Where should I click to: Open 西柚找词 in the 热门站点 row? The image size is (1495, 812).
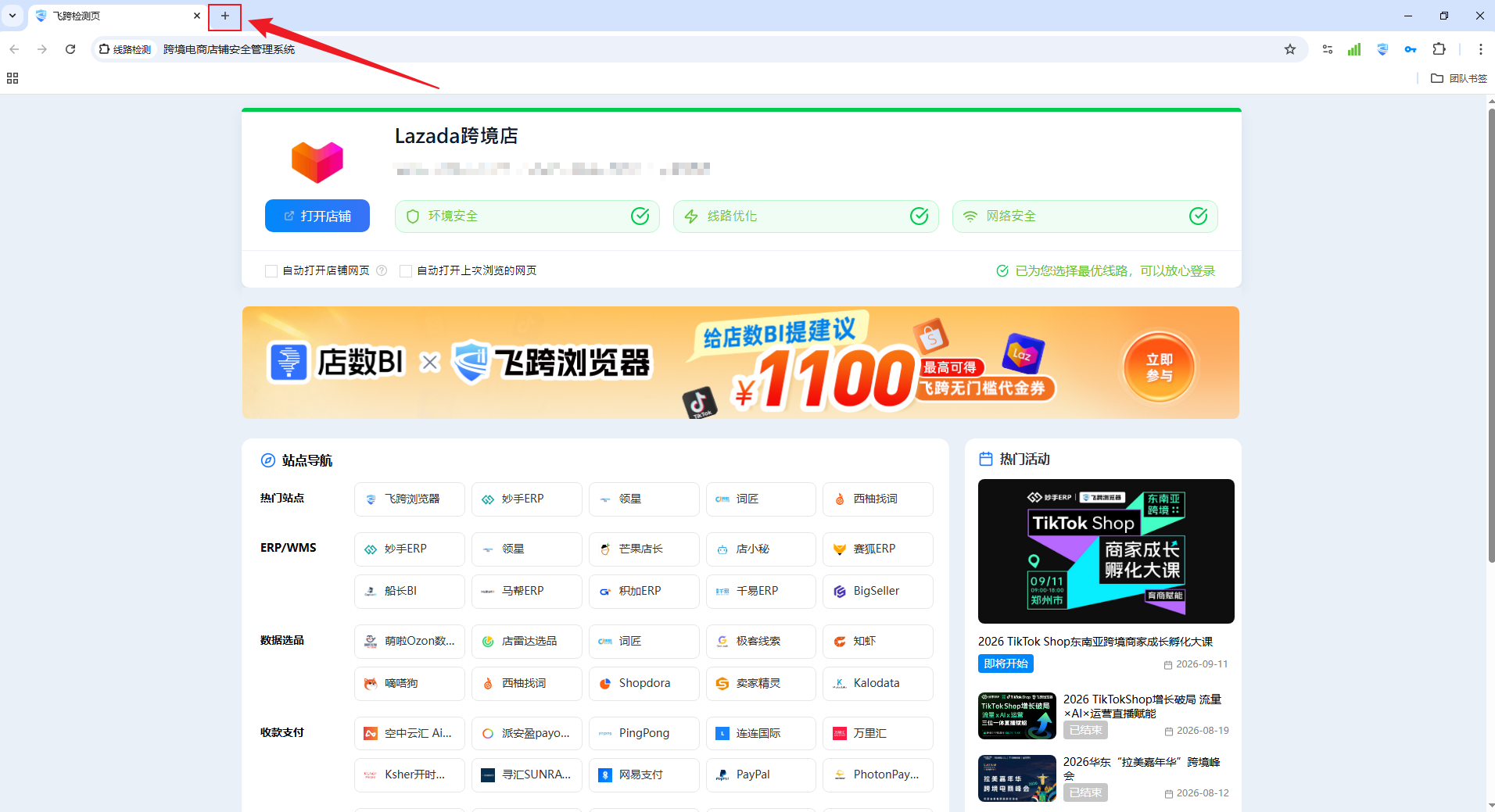pyautogui.click(x=878, y=499)
